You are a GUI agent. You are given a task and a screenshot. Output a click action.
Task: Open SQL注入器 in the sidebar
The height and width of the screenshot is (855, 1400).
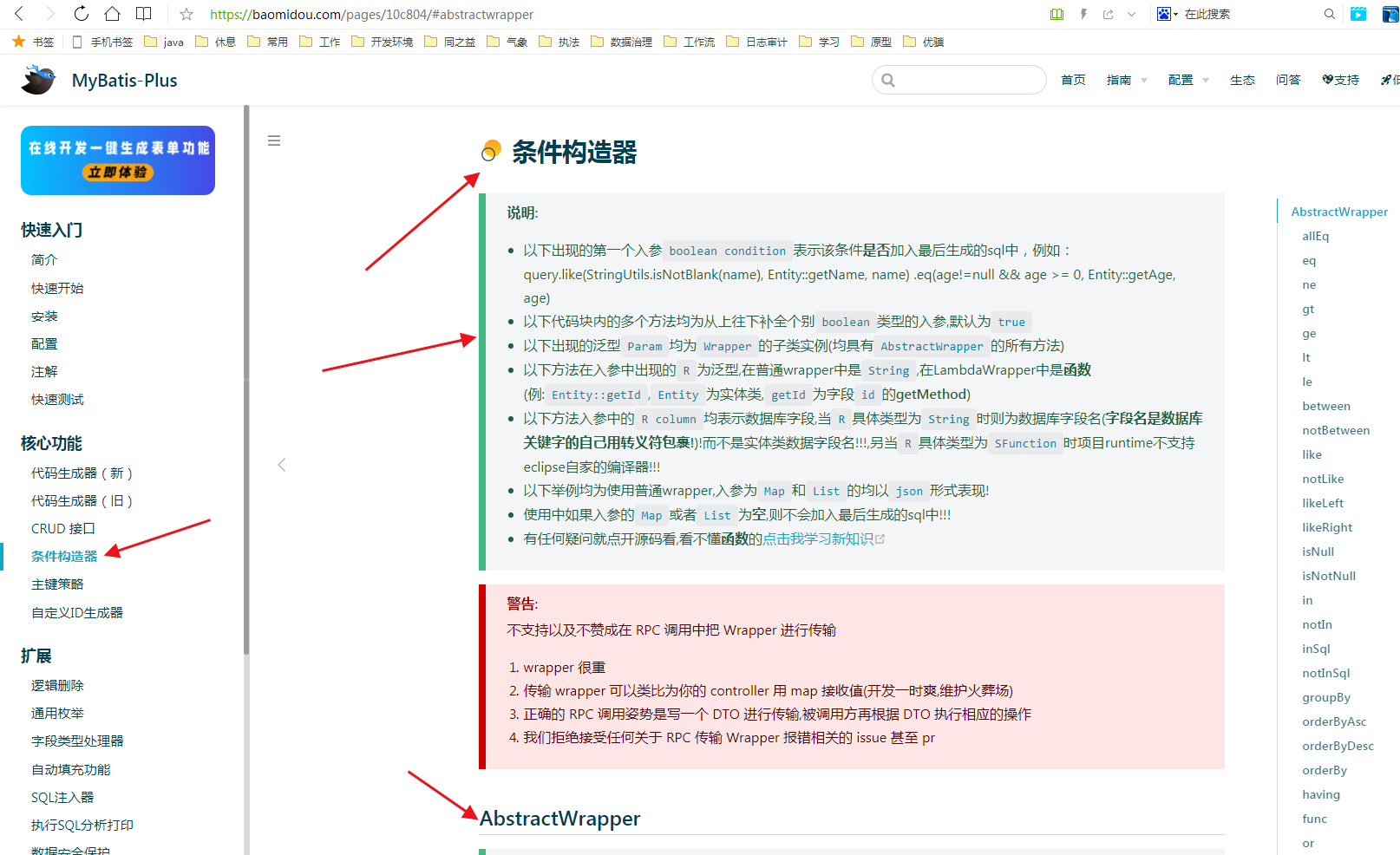tap(62, 798)
